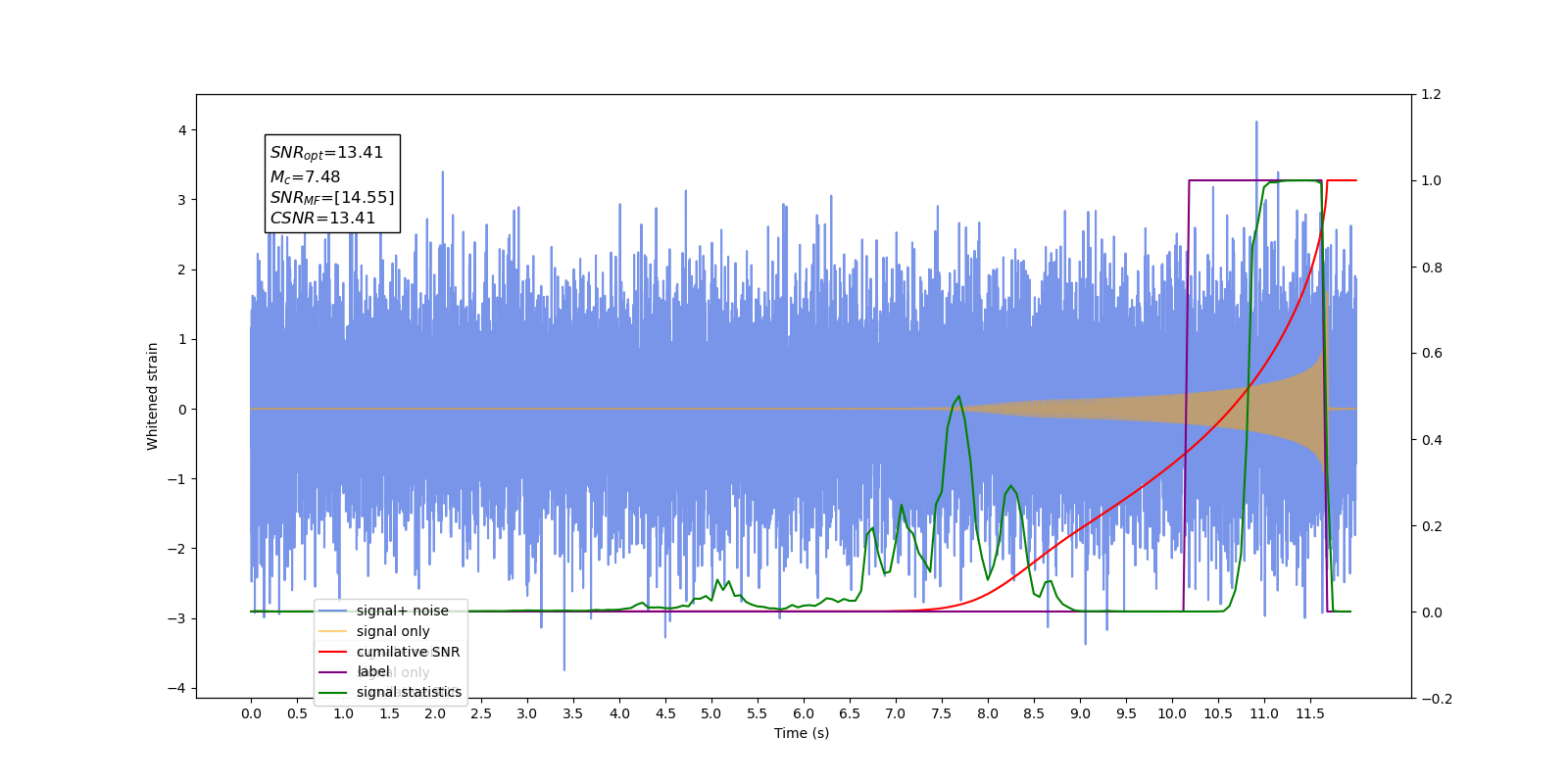Click the blue line swatch beside 'signal+ noise'

(x=333, y=611)
